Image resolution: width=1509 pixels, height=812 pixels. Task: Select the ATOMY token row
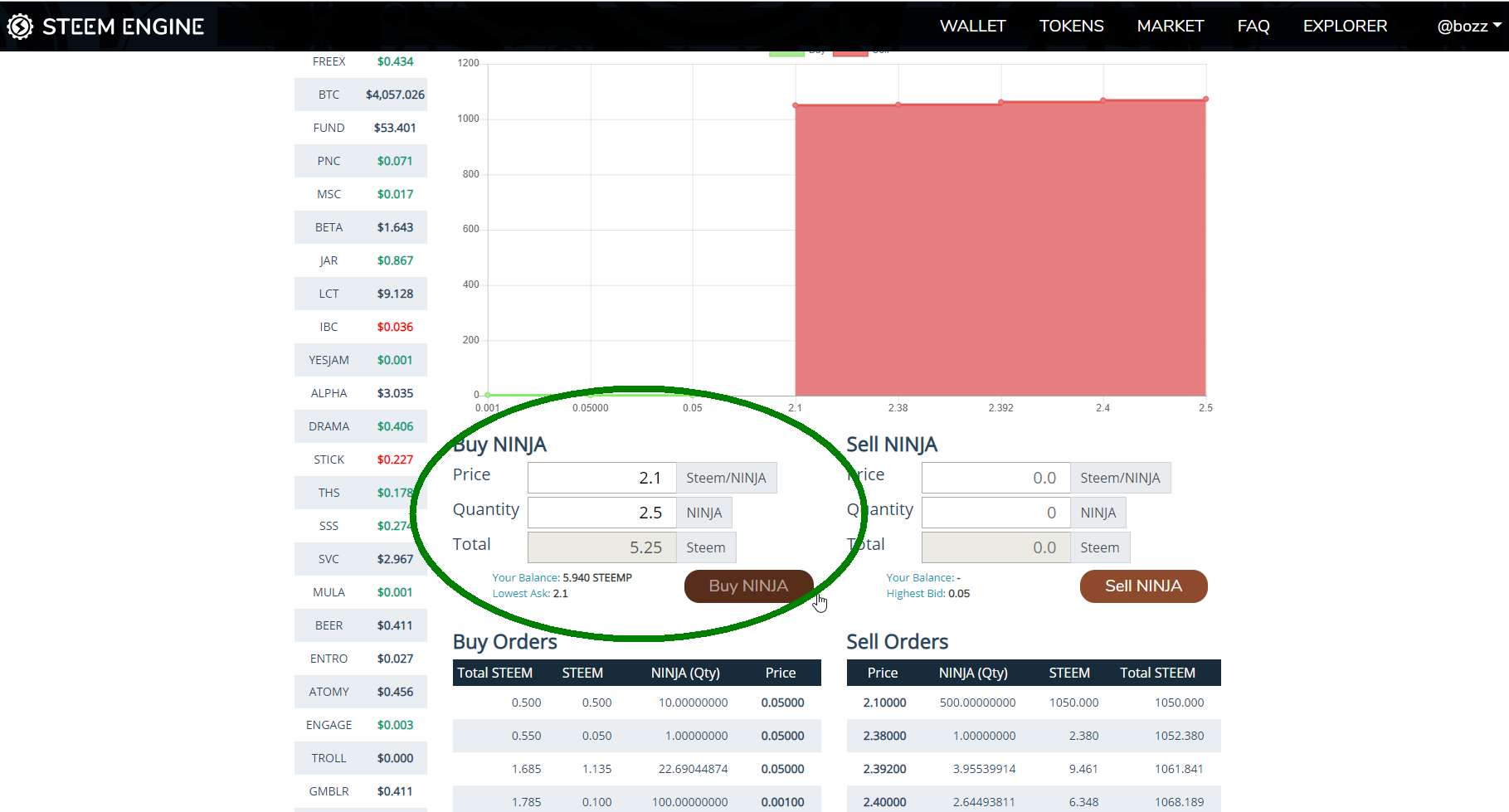pyautogui.click(x=361, y=692)
